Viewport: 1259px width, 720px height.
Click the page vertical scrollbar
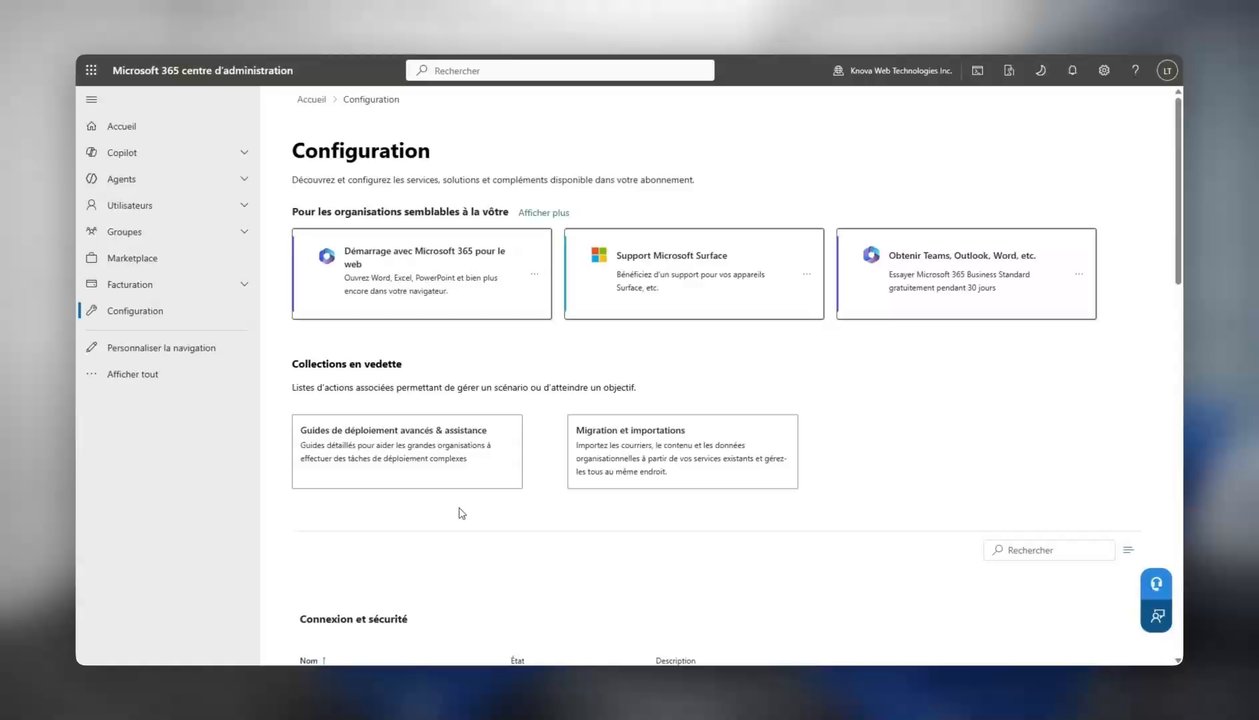1178,190
